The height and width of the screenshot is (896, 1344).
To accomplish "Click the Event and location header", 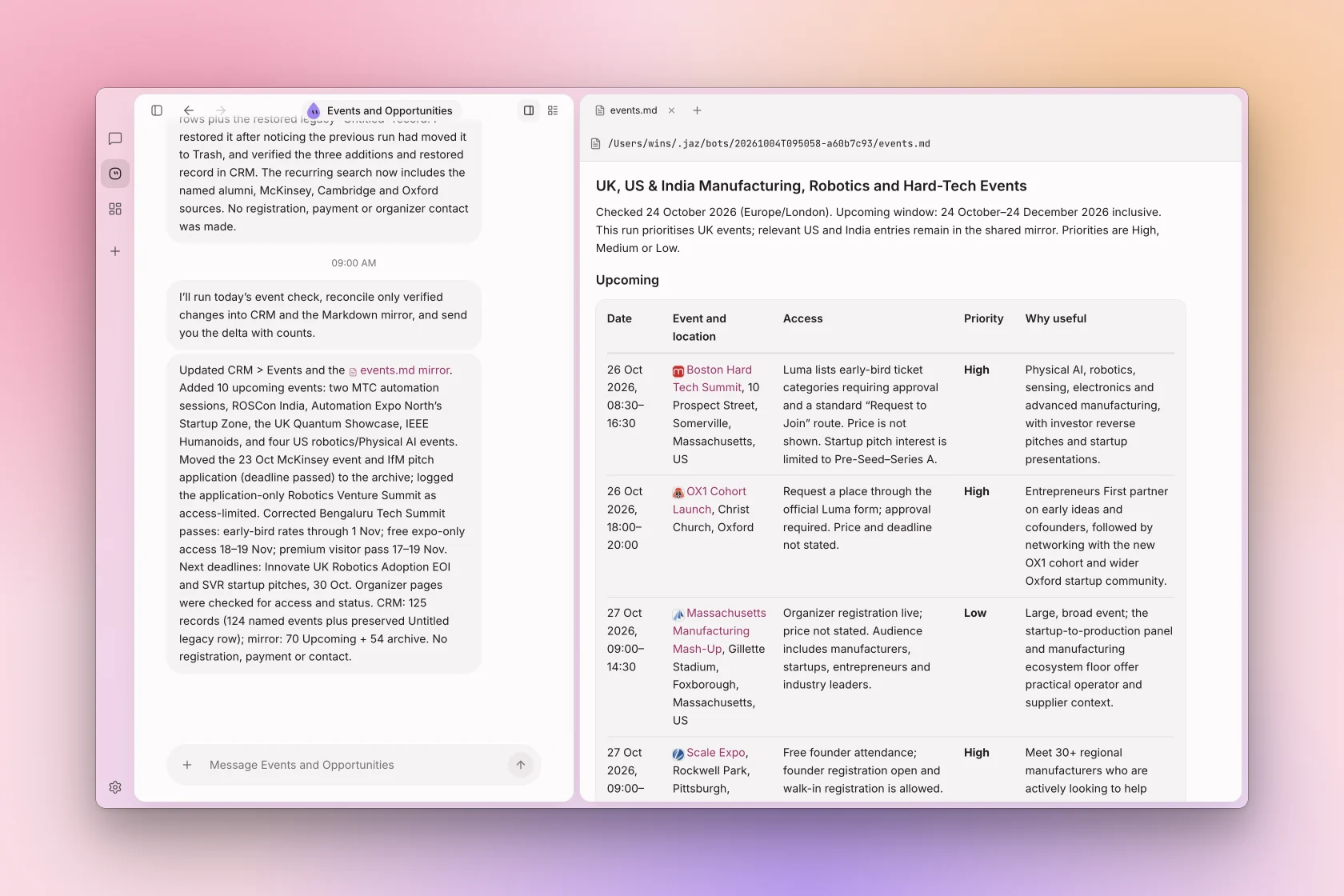I will pyautogui.click(x=699, y=327).
